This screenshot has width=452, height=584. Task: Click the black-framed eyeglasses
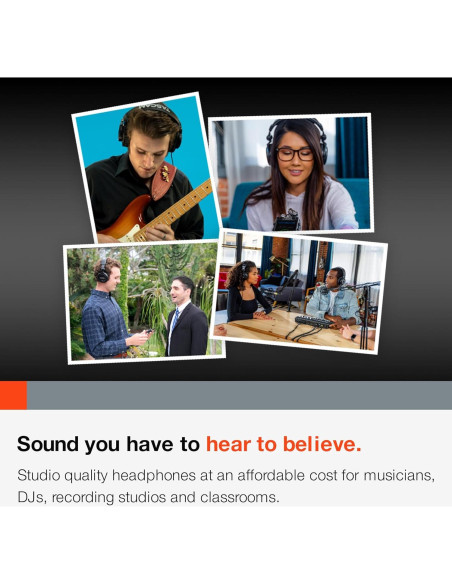click(295, 154)
